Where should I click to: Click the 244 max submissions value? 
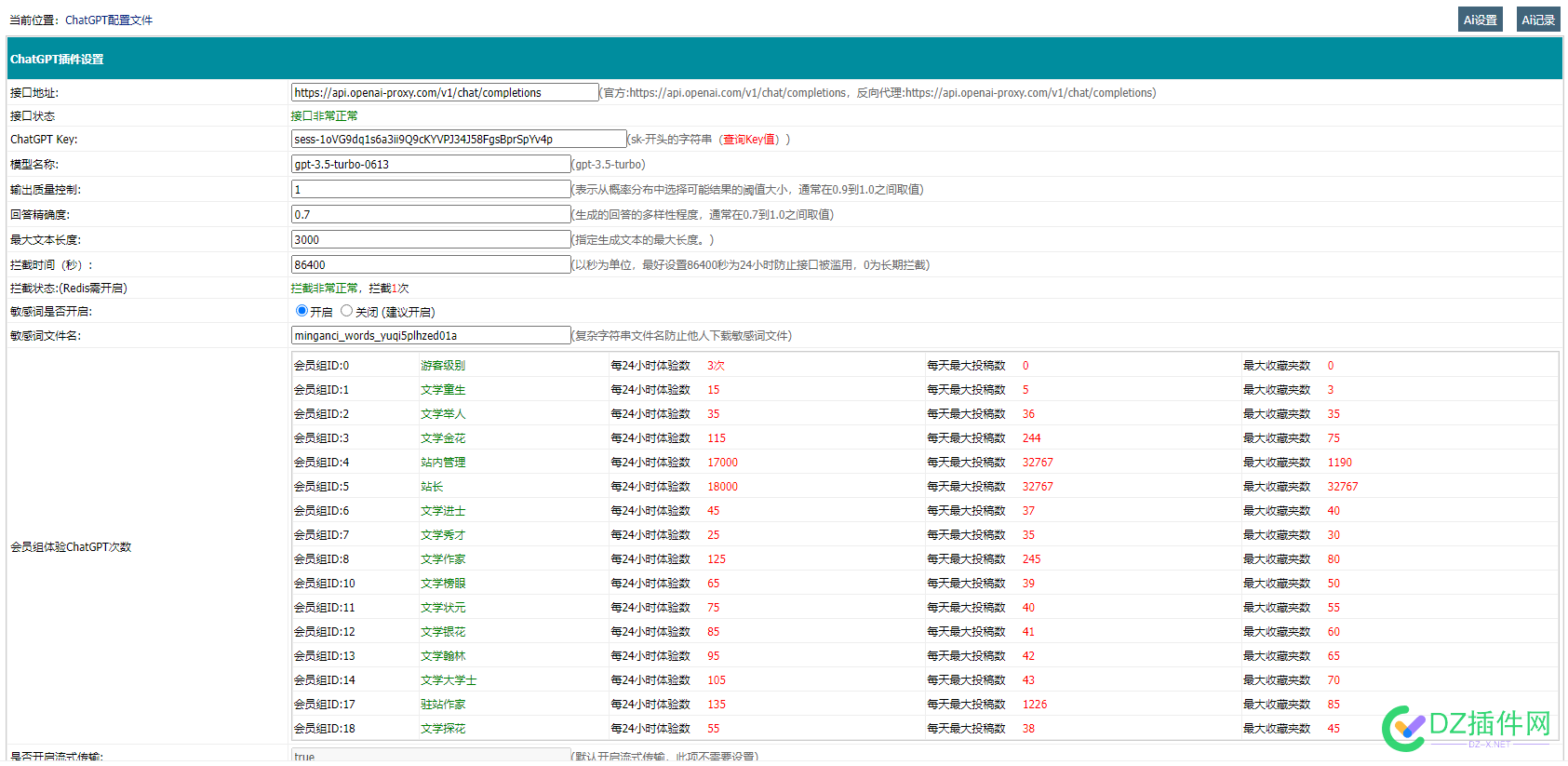pos(1032,438)
